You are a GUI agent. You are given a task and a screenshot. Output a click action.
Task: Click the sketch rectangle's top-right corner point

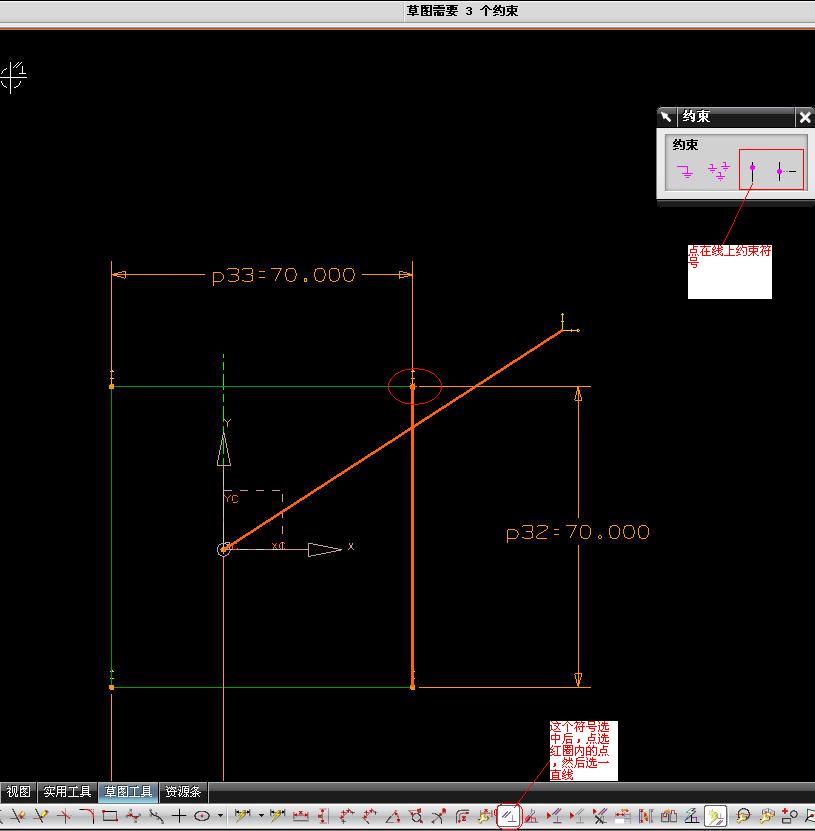coord(413,387)
